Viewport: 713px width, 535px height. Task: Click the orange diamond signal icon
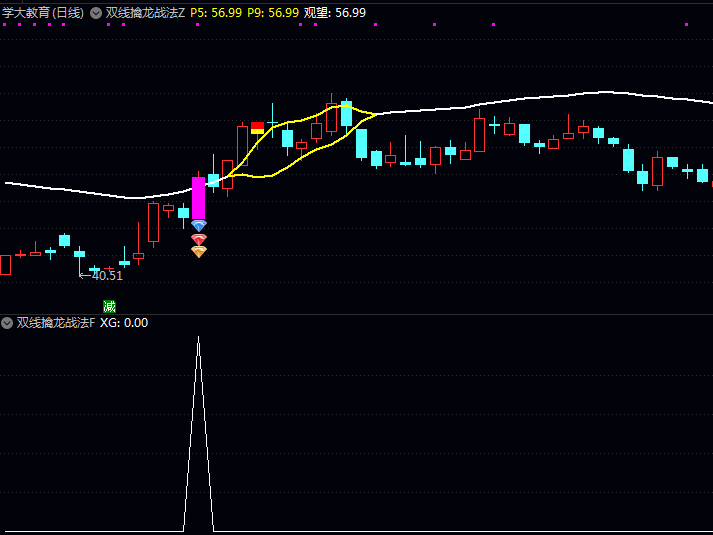199,252
